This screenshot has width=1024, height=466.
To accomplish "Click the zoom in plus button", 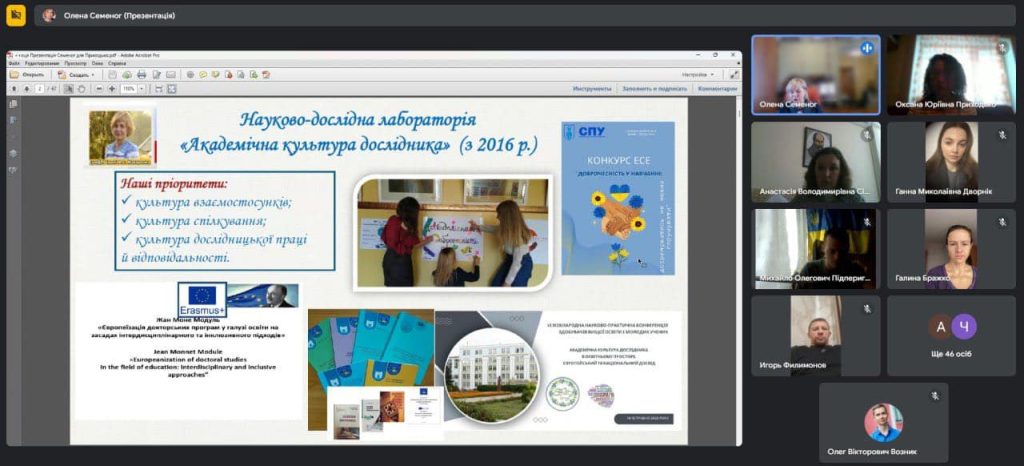I will click(111, 88).
